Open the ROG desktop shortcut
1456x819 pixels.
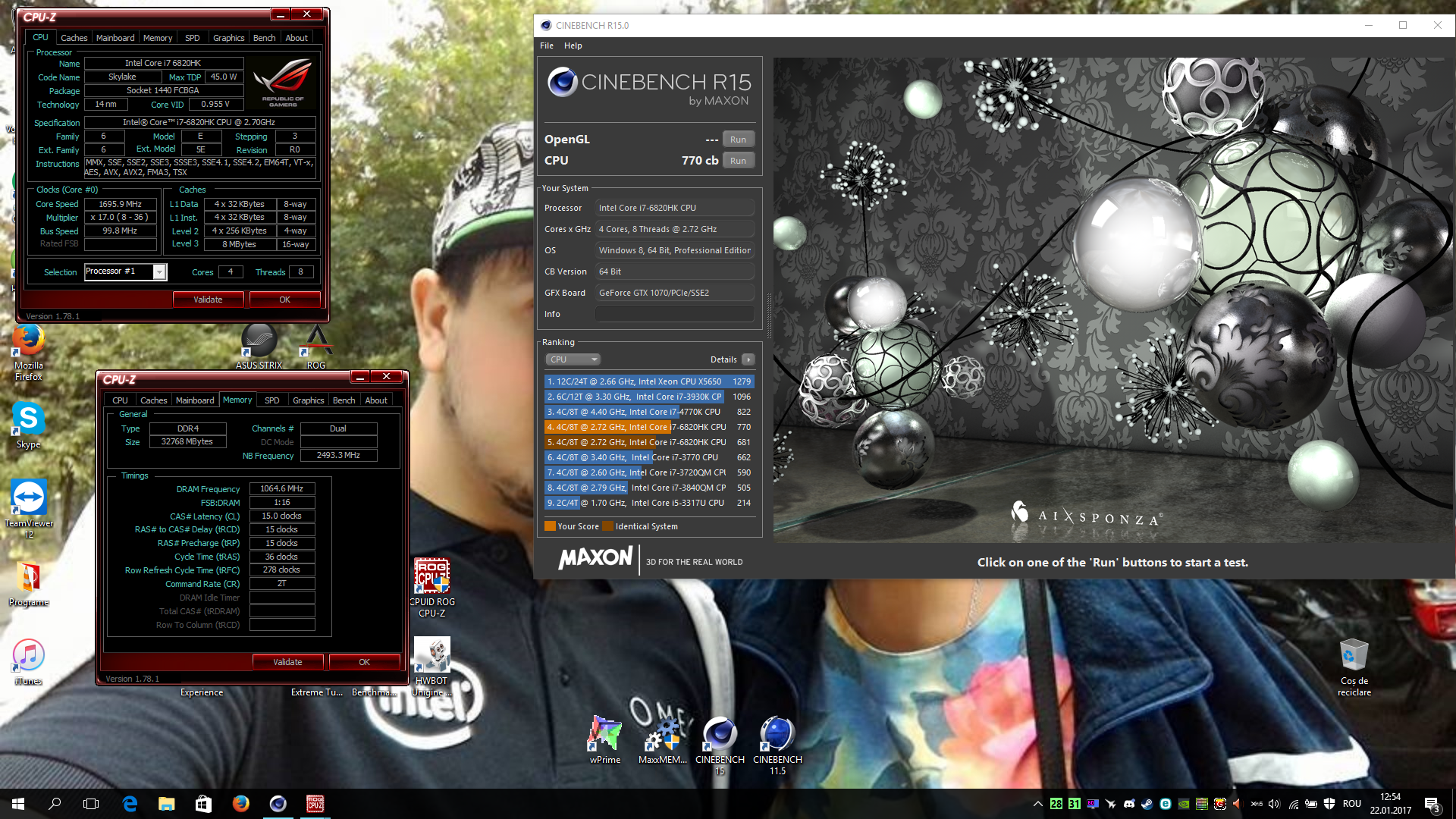click(x=316, y=347)
